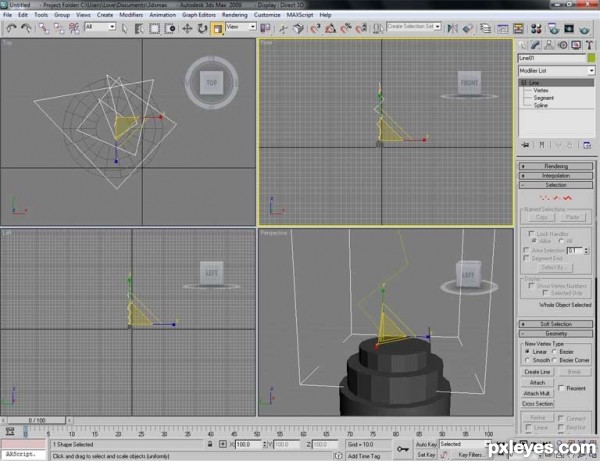Enable the Segment End checkbox
This screenshot has width=600, height=461.
526,258
